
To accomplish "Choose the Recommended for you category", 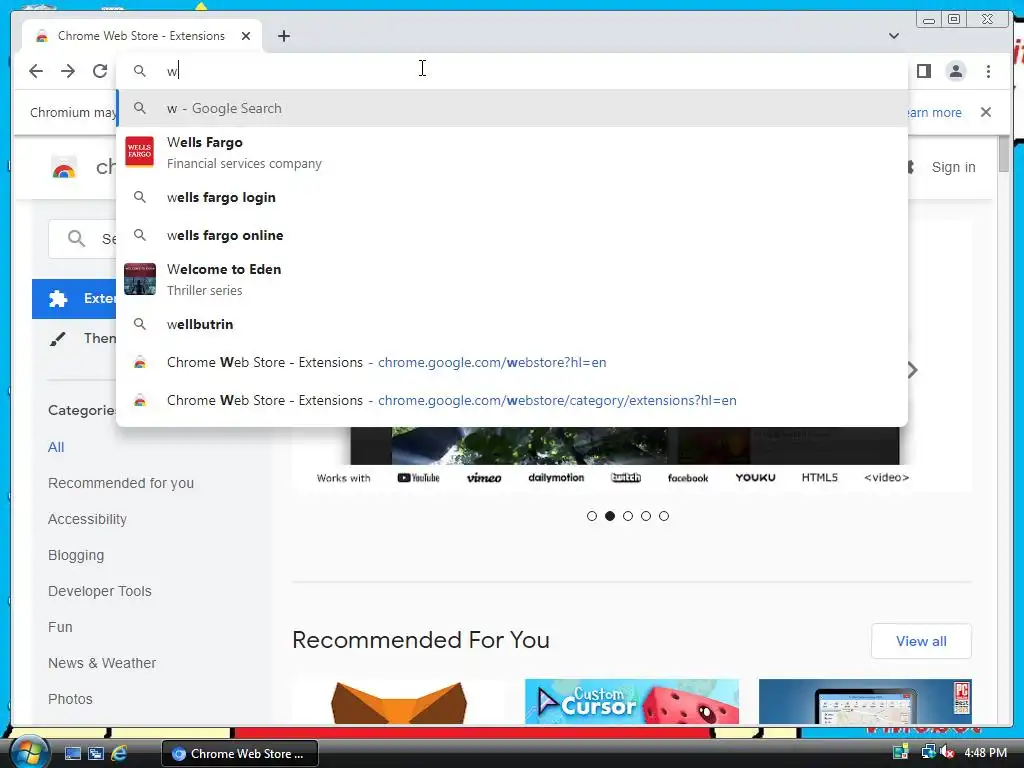I will coord(121,483).
